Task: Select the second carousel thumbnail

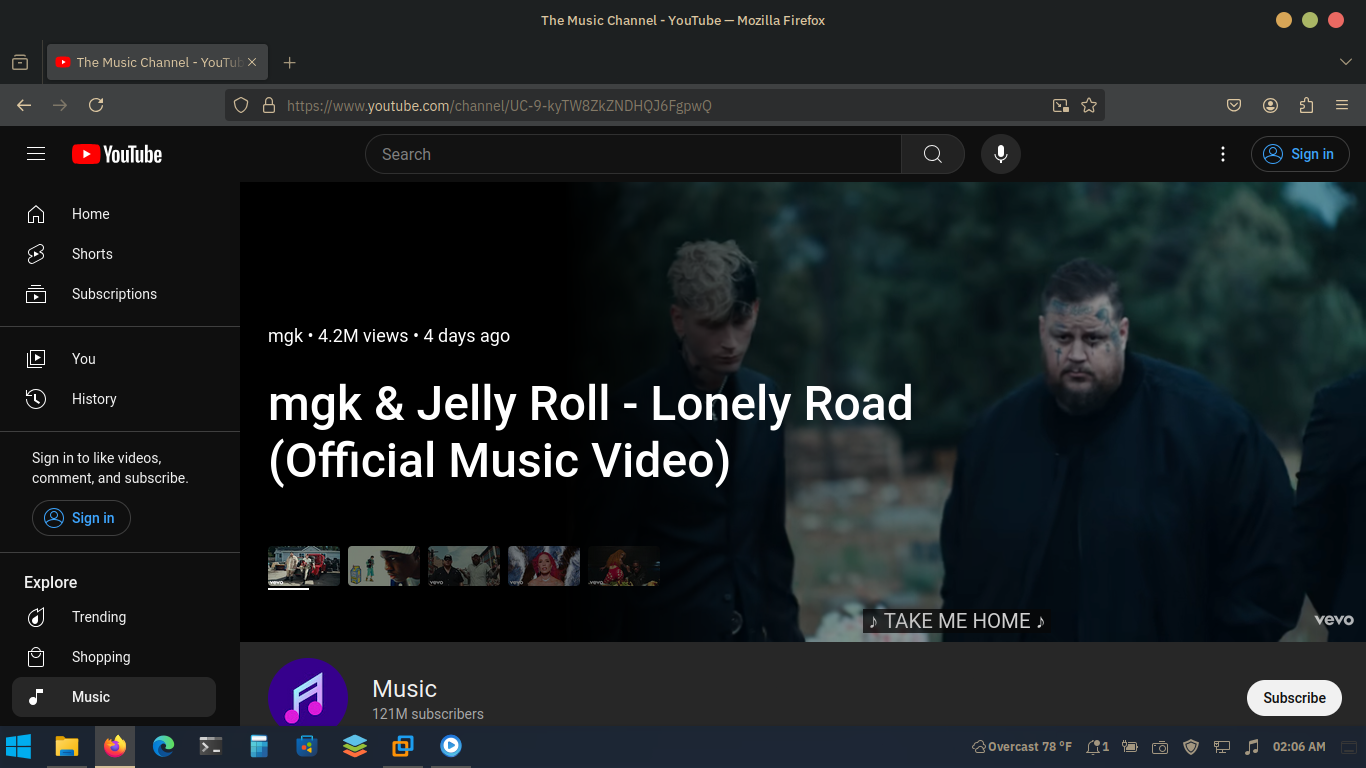Action: 384,566
